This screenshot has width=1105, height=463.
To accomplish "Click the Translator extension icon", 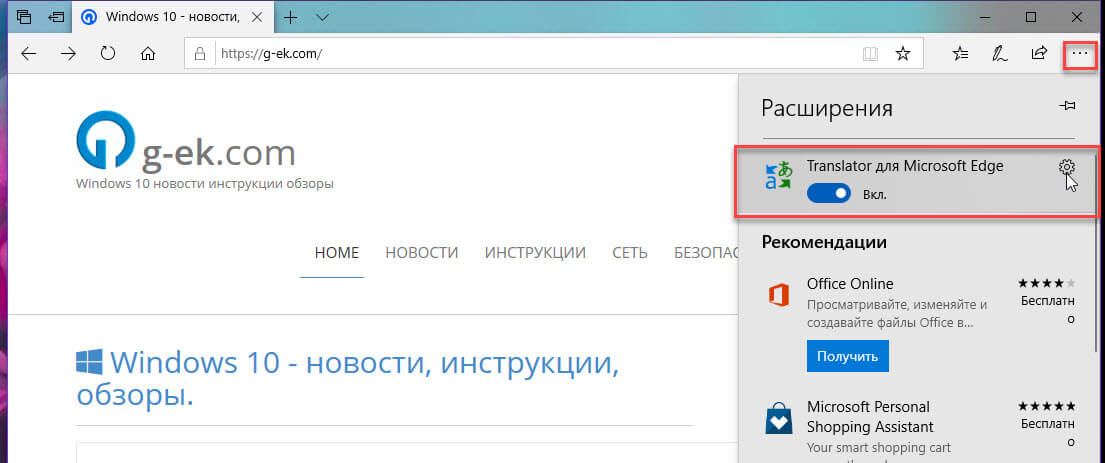I will click(x=779, y=176).
